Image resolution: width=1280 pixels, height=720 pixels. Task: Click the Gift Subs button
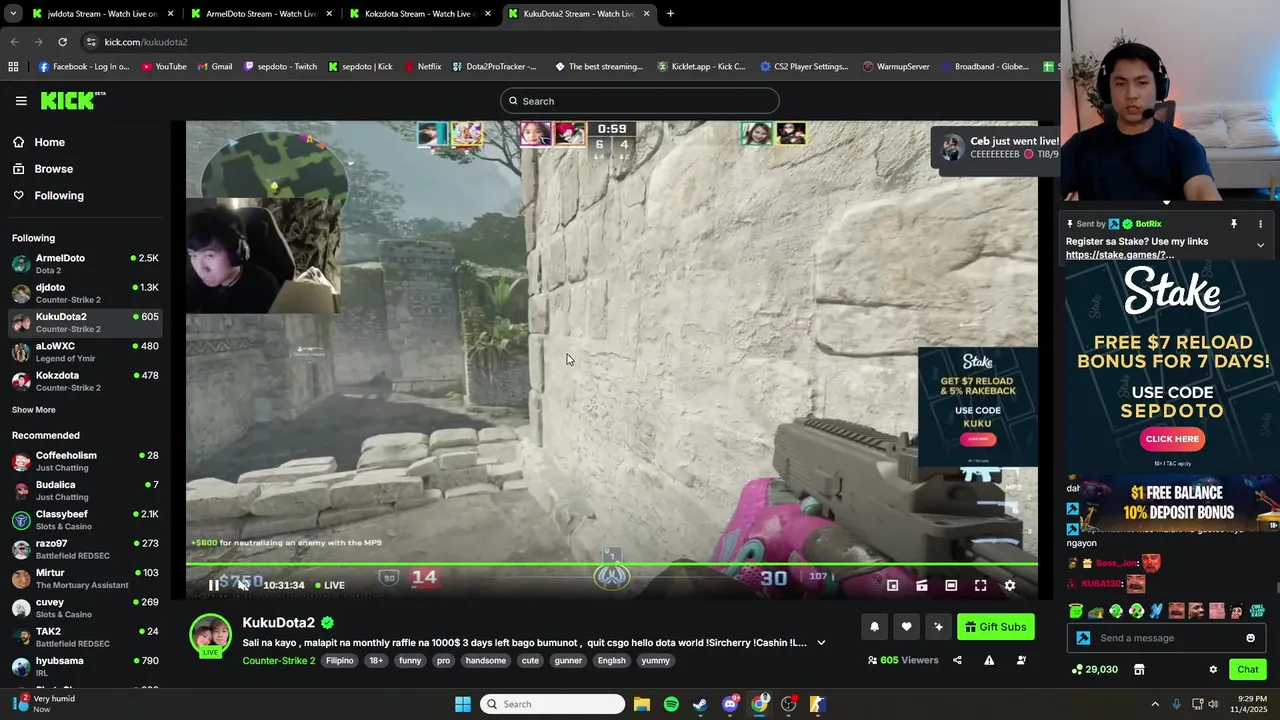point(996,627)
